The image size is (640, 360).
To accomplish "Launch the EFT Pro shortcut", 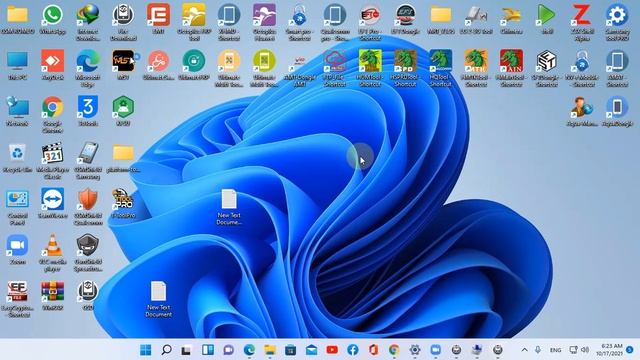I will tap(370, 15).
